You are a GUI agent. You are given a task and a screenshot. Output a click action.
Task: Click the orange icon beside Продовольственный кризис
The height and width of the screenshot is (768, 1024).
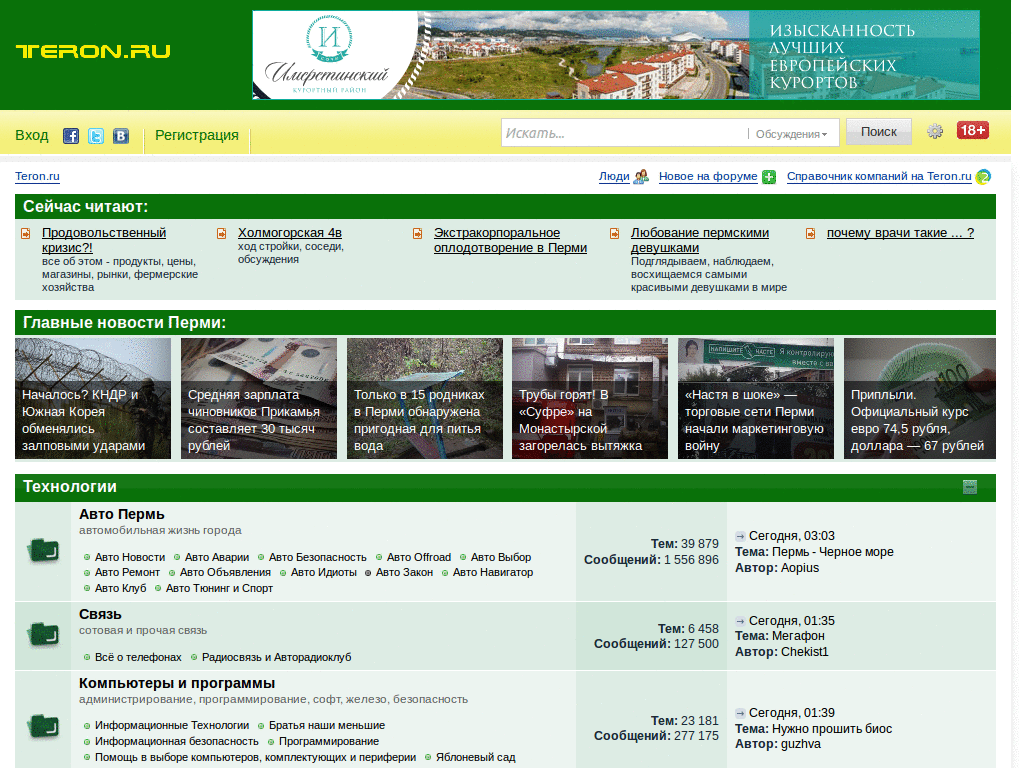pos(25,233)
